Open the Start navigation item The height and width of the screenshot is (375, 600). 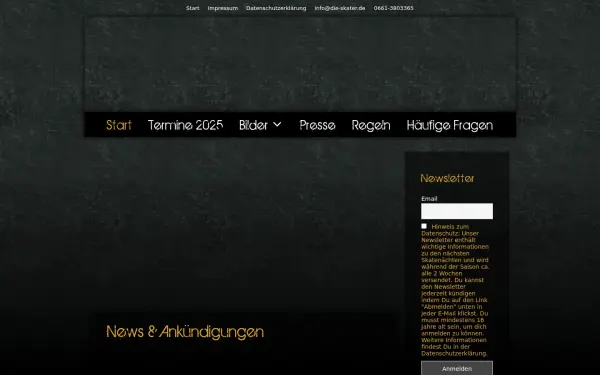coord(119,125)
